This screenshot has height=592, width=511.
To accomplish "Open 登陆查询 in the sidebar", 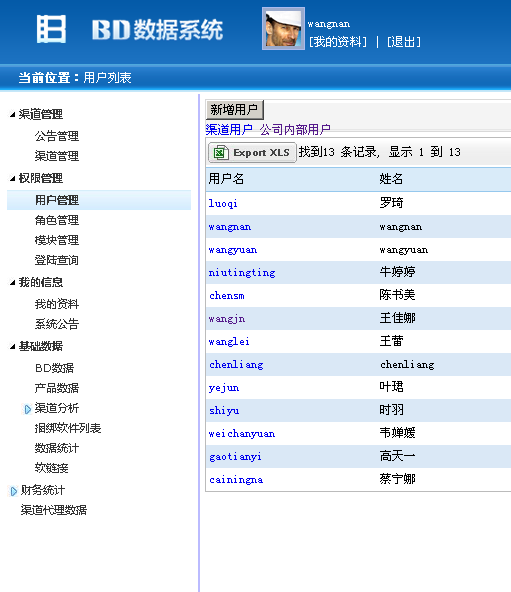I will click(57, 260).
